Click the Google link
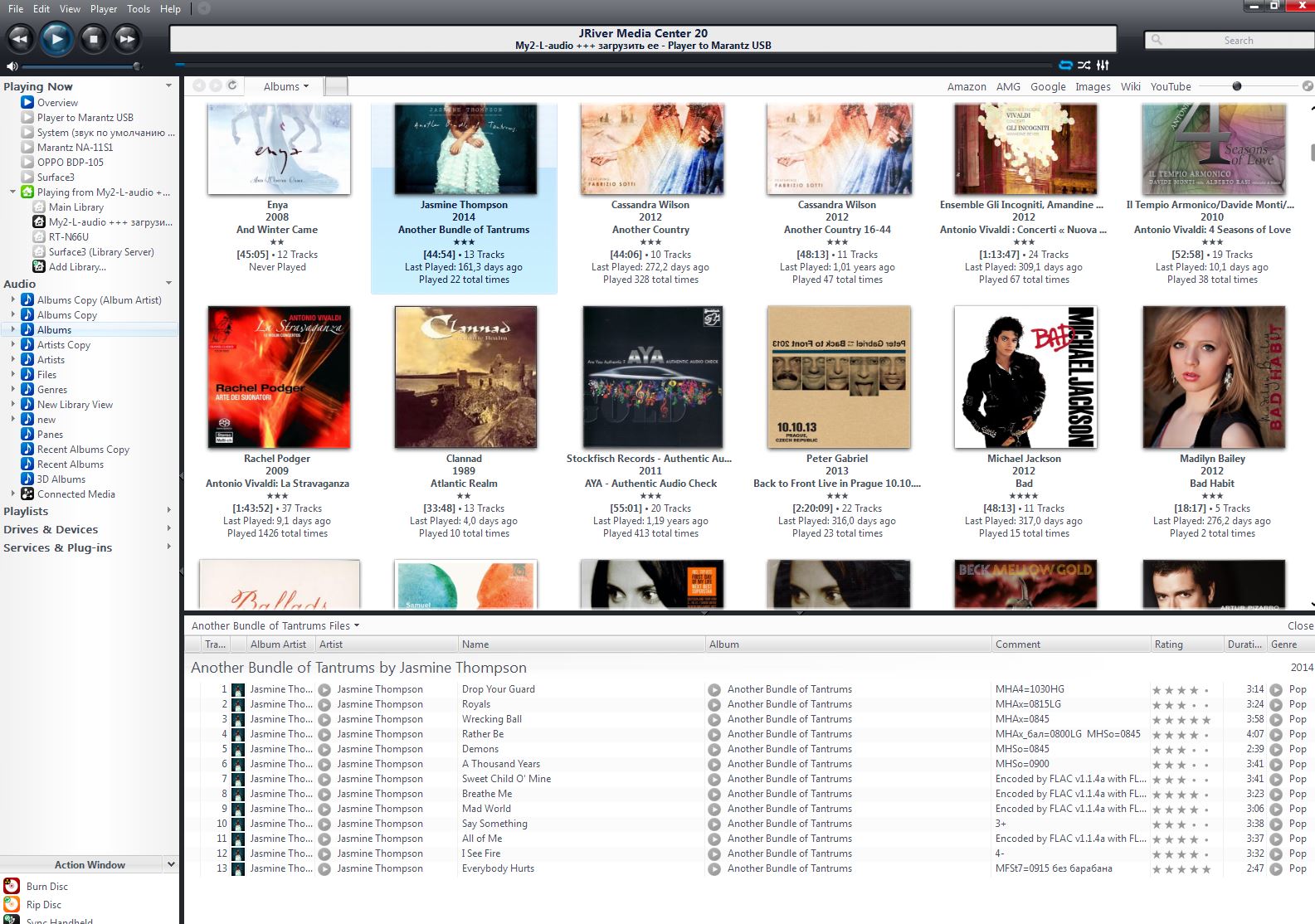1315x924 pixels. pyautogui.click(x=1048, y=87)
